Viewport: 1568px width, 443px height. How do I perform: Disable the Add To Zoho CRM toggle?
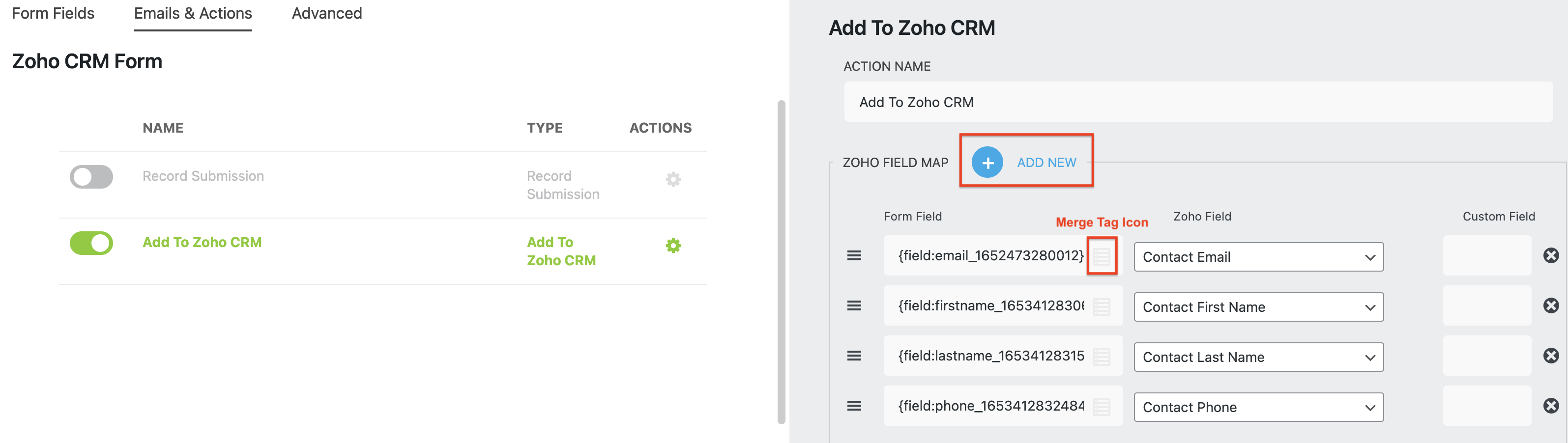pyautogui.click(x=91, y=242)
